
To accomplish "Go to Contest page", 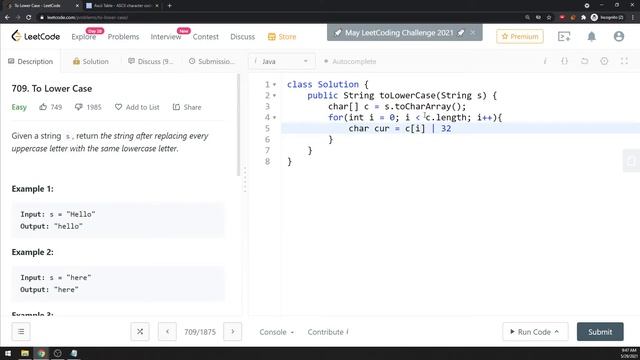I will 206,37.
